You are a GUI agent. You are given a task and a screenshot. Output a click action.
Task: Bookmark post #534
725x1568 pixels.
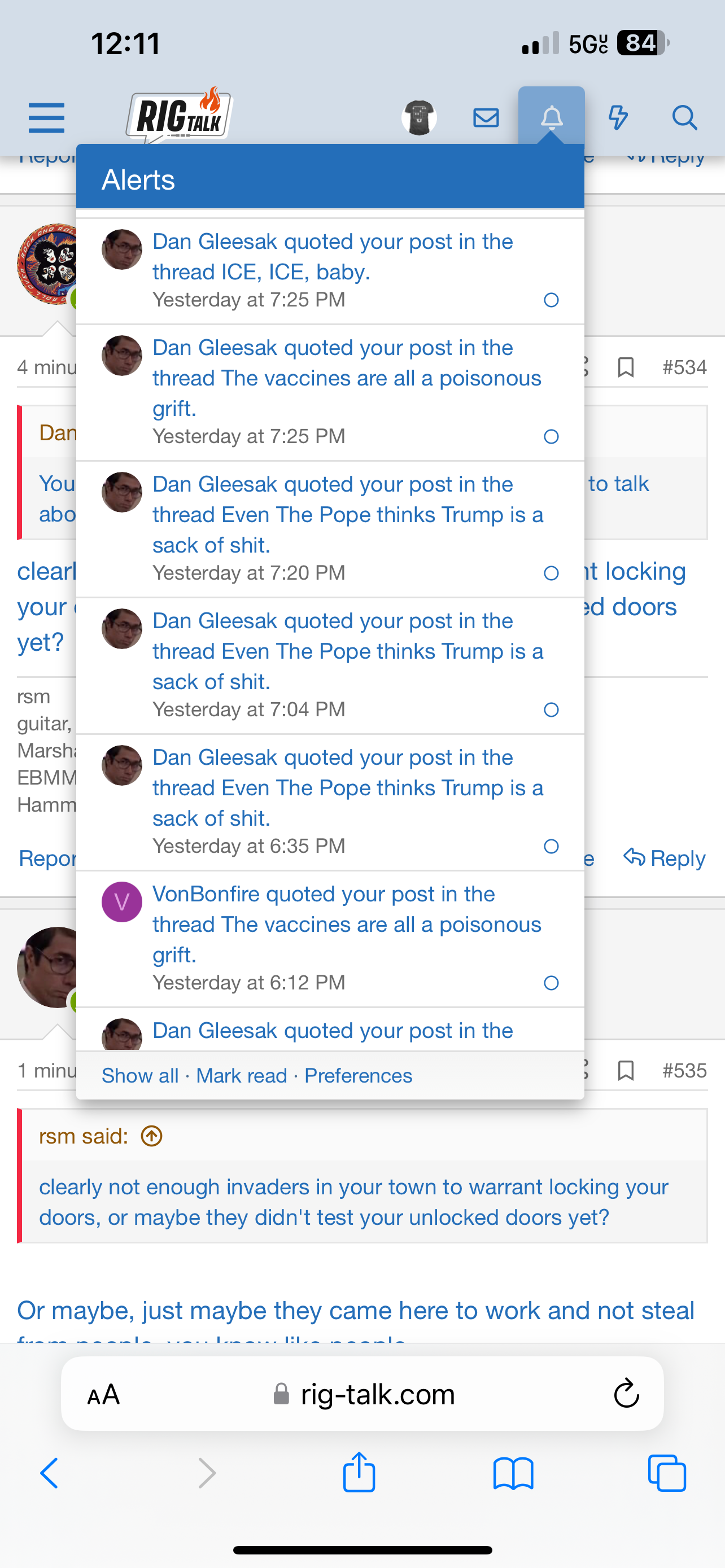point(626,367)
